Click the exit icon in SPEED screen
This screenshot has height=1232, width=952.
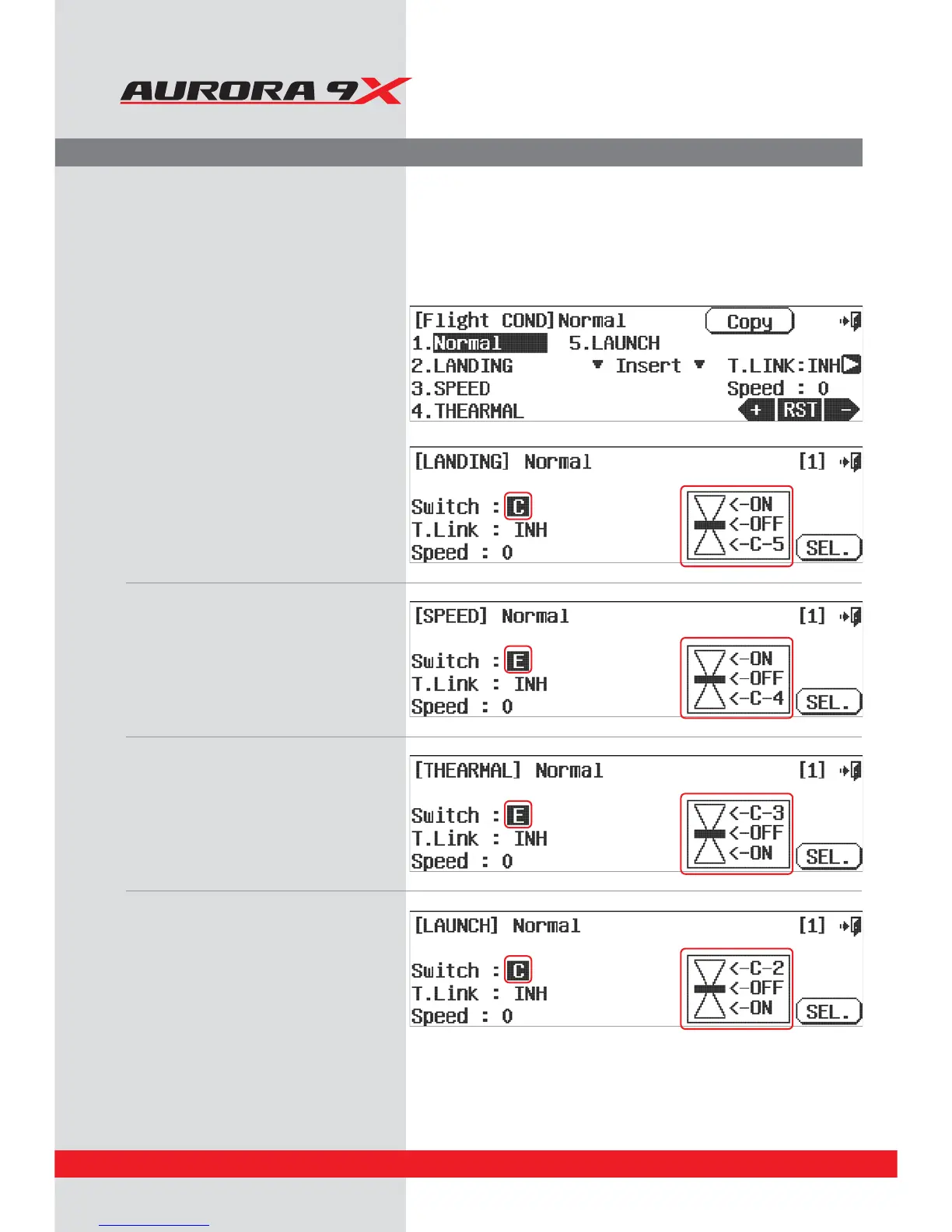tap(851, 617)
